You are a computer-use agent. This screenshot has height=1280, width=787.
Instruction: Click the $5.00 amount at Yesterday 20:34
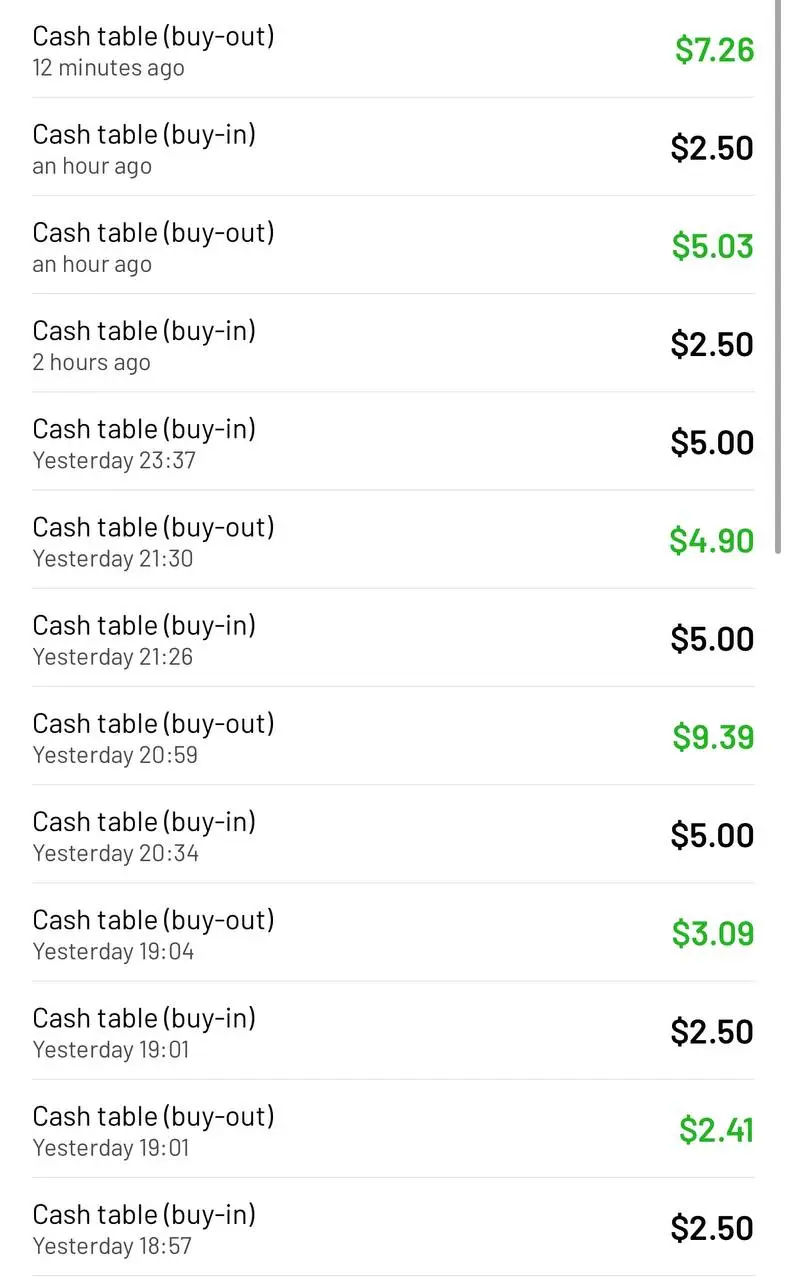pyautogui.click(x=712, y=835)
